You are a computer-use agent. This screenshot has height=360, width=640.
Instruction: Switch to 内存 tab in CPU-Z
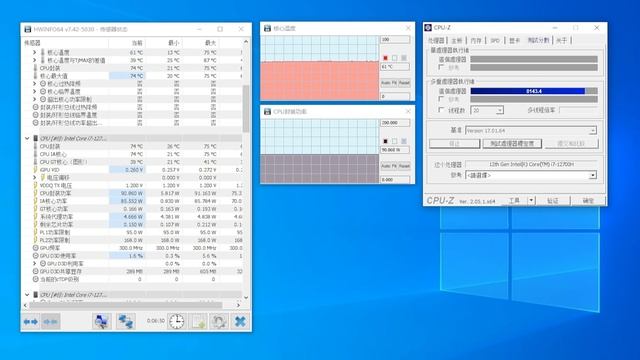coord(476,40)
